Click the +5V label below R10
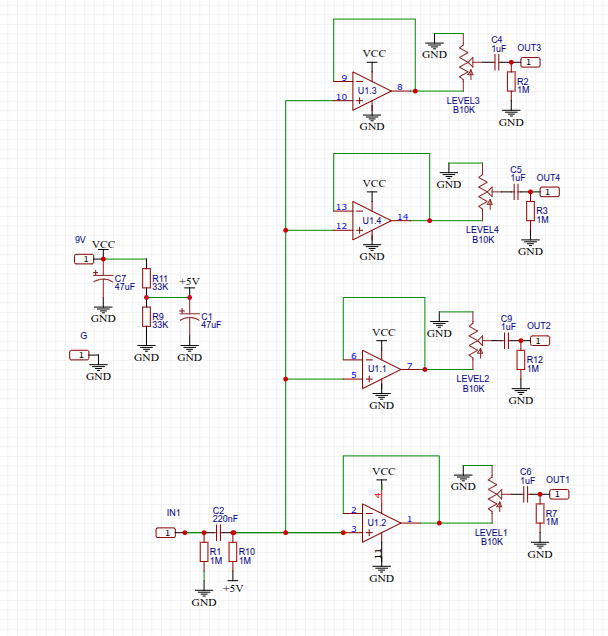This screenshot has width=608, height=636. pyautogui.click(x=232, y=590)
